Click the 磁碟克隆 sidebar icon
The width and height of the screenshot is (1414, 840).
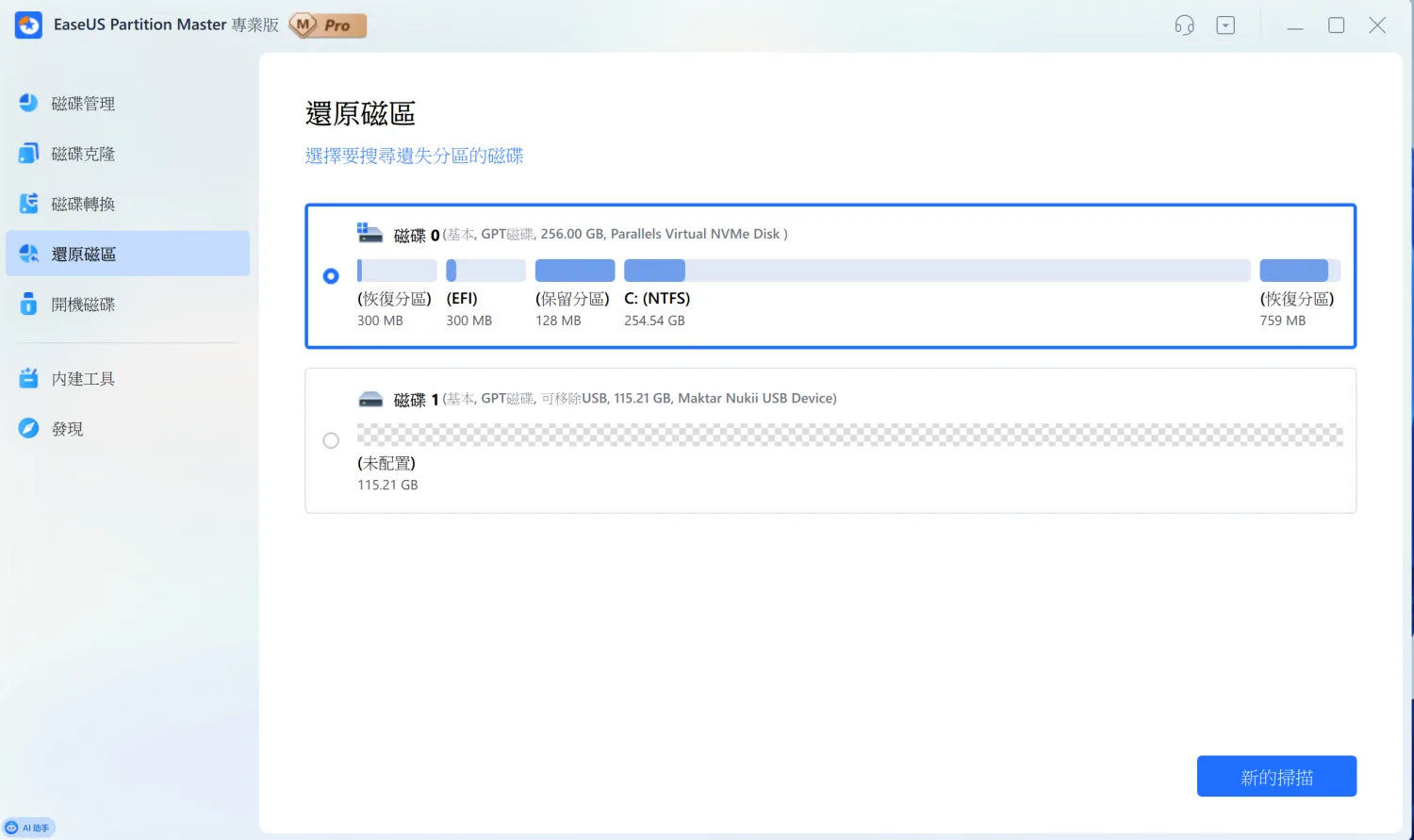click(28, 153)
